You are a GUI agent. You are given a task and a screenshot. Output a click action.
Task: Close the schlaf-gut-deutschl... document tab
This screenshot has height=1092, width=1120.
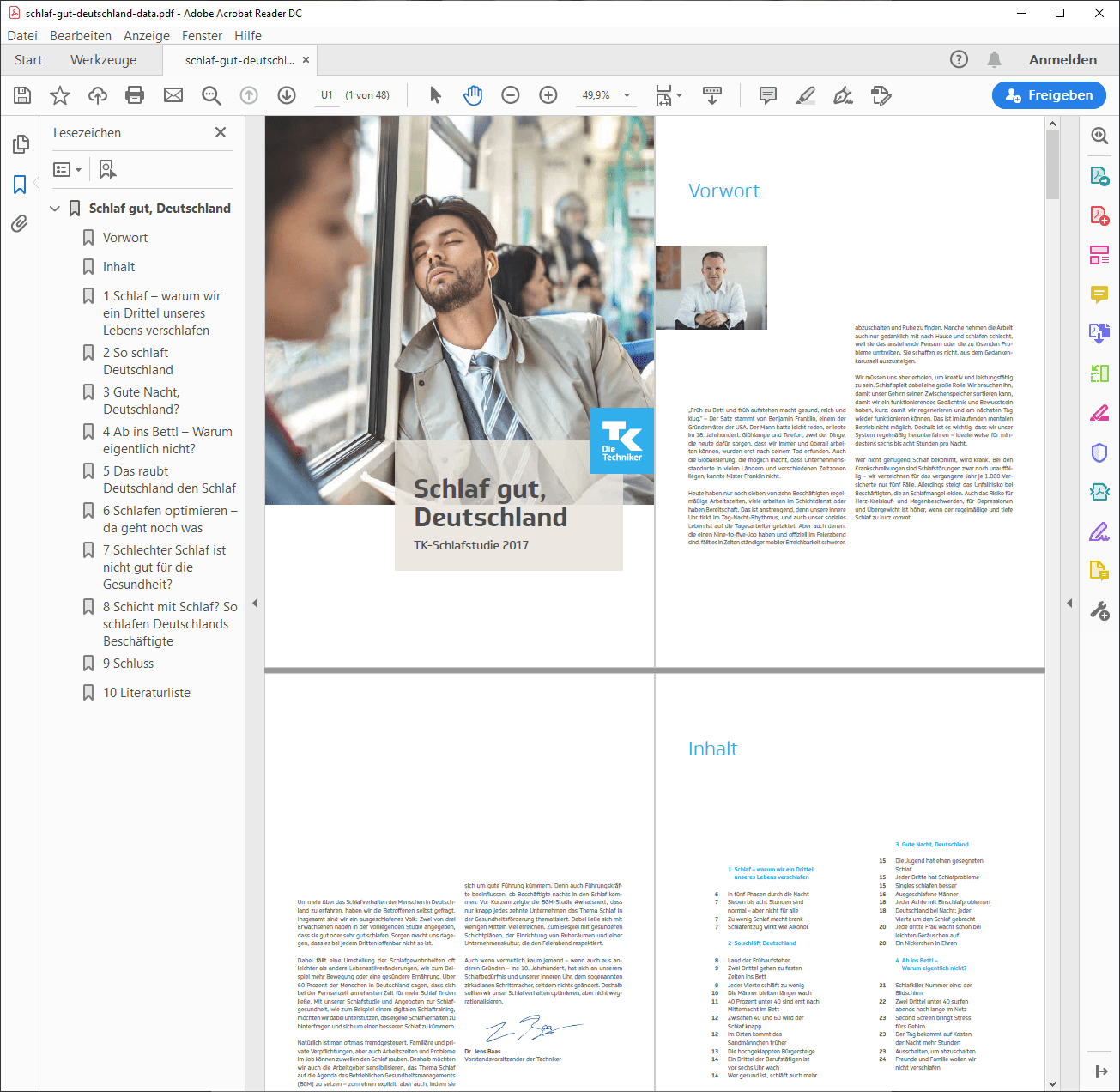(x=306, y=60)
